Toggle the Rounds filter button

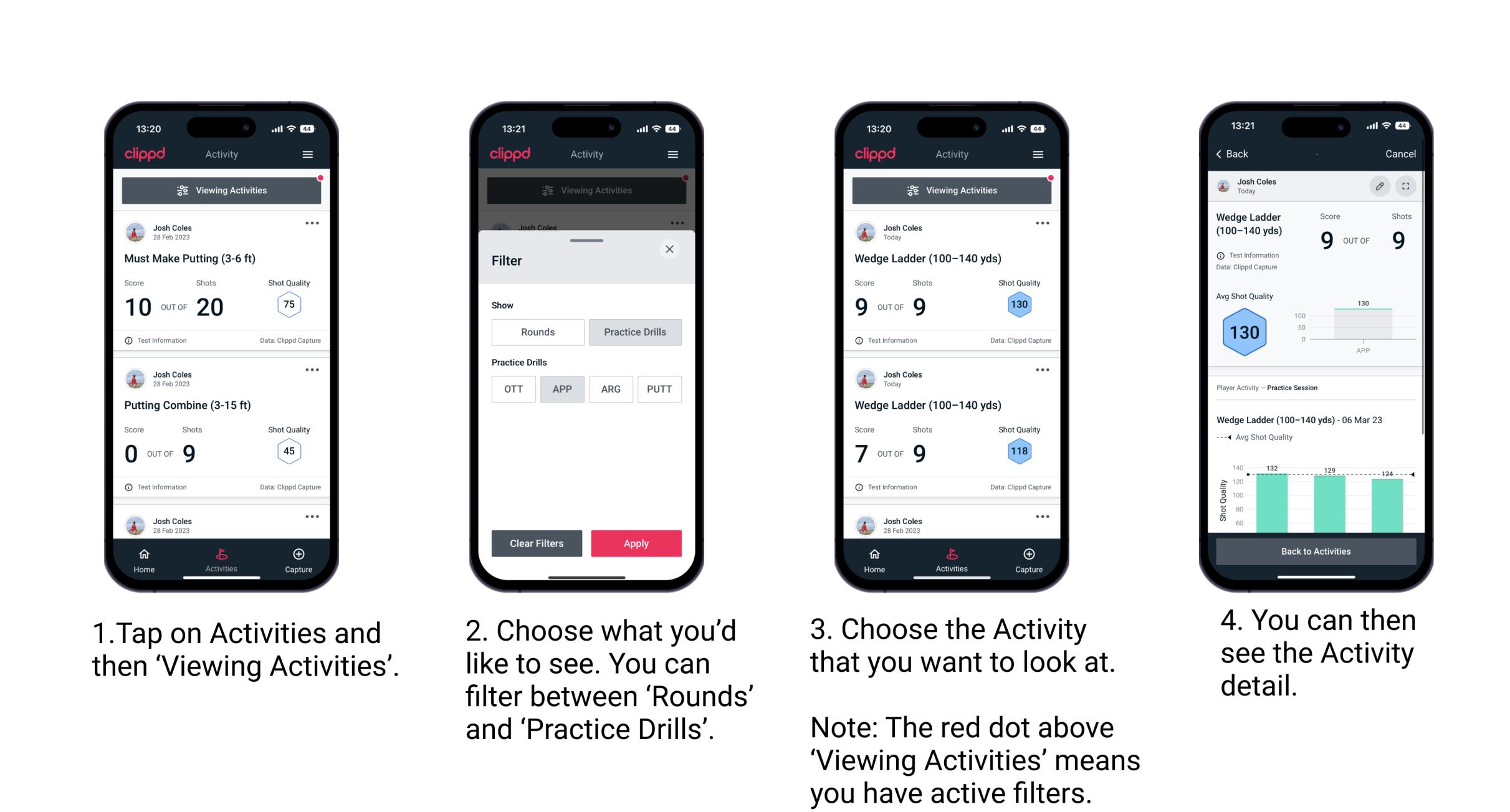point(538,331)
